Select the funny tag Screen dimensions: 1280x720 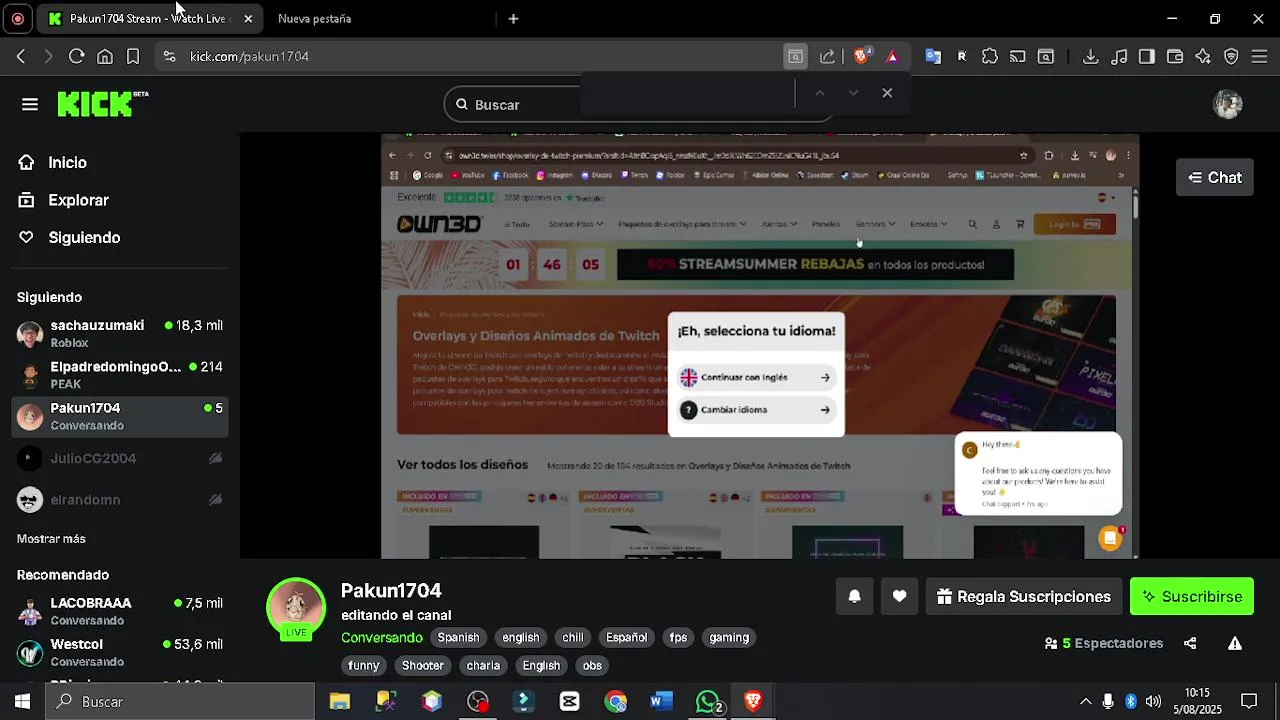[x=364, y=665]
